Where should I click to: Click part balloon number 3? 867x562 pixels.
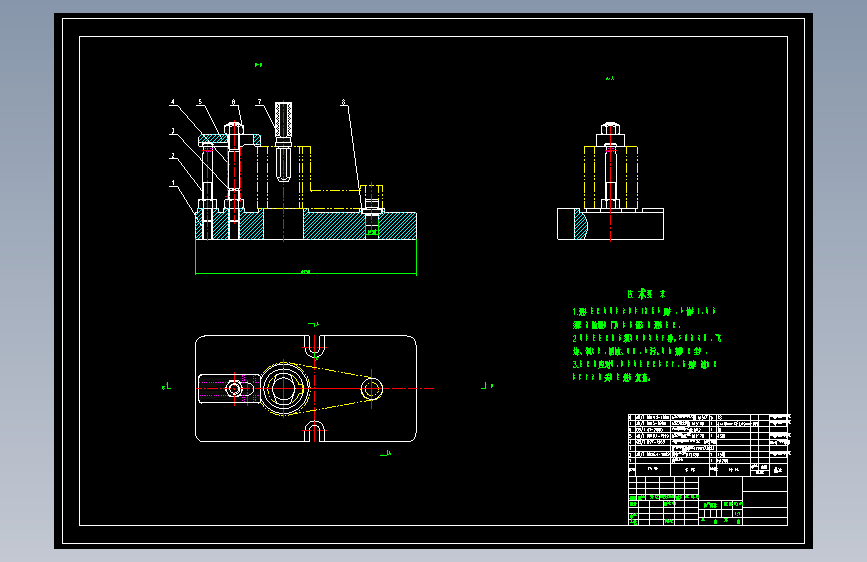[x=173, y=131]
